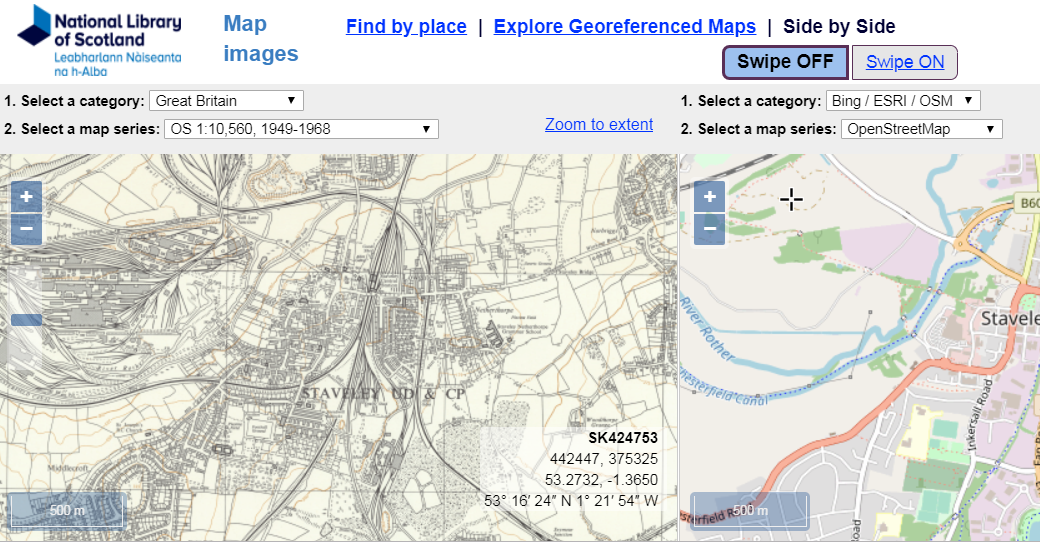Viewport: 1040px width, 546px height.
Task: Click the right '2. Select a map series:' label
Action: pyautogui.click(x=758, y=129)
